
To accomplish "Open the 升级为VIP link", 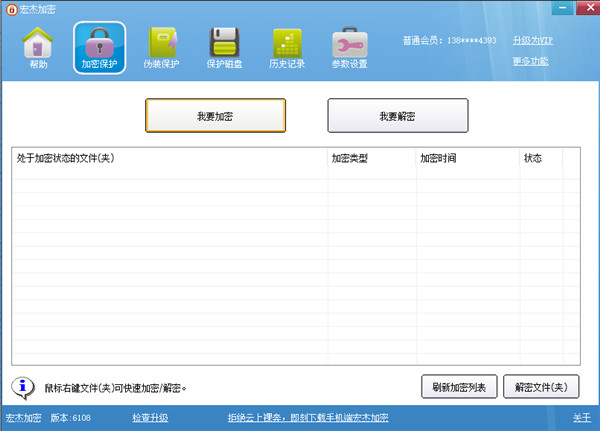I will pyautogui.click(x=533, y=40).
